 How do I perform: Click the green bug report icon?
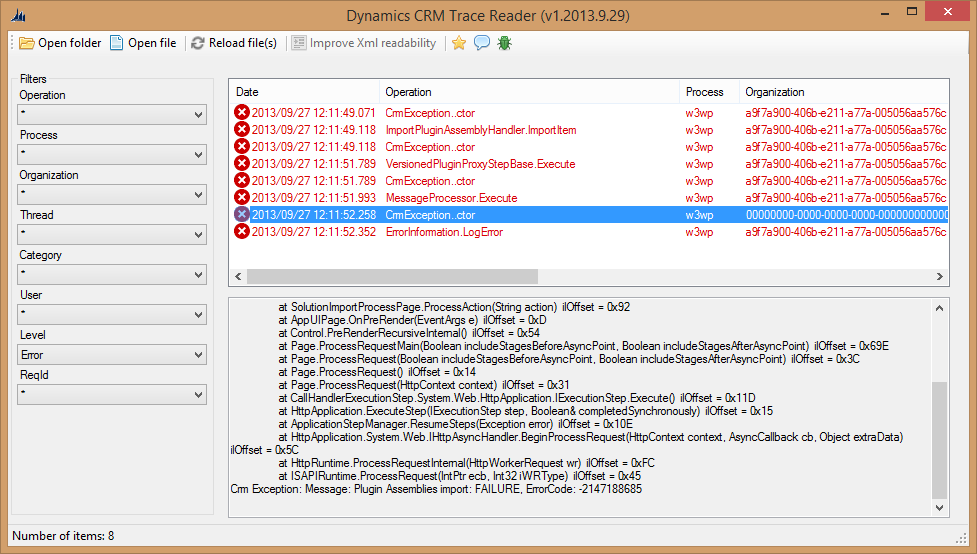[x=505, y=43]
